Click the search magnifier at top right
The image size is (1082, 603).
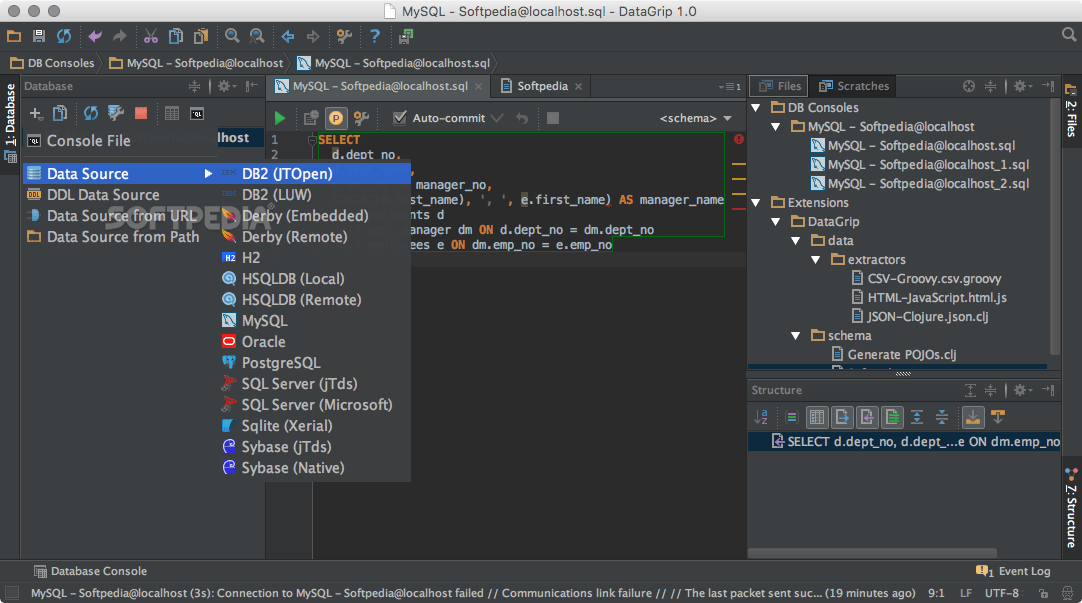(1069, 34)
